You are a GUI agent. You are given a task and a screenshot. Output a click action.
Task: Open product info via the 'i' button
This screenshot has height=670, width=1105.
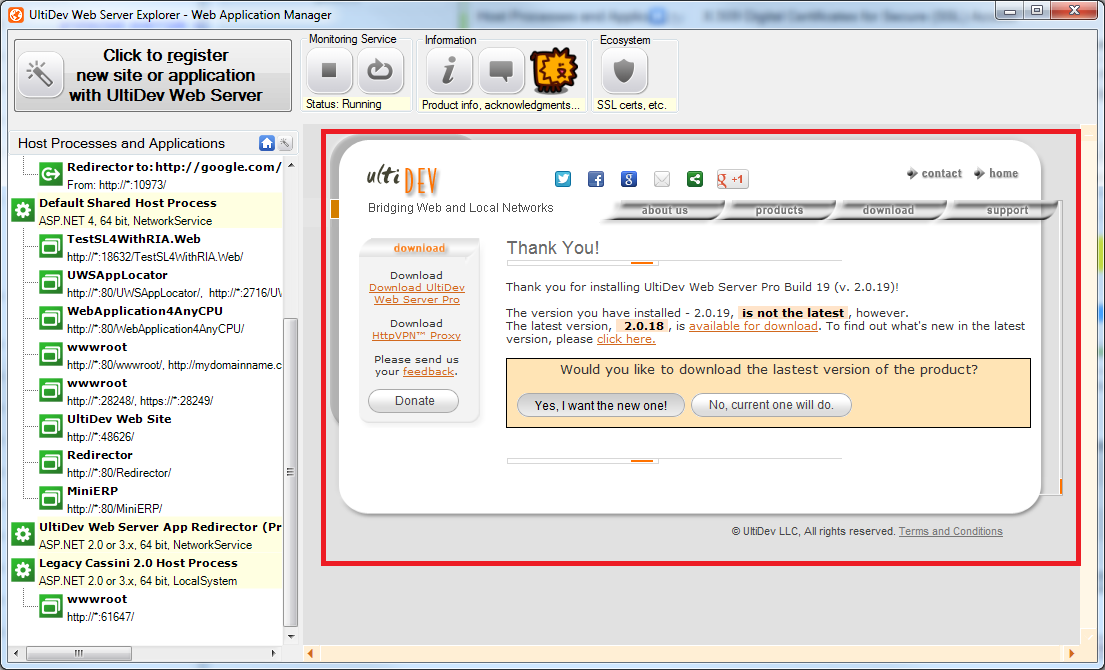[x=449, y=70]
